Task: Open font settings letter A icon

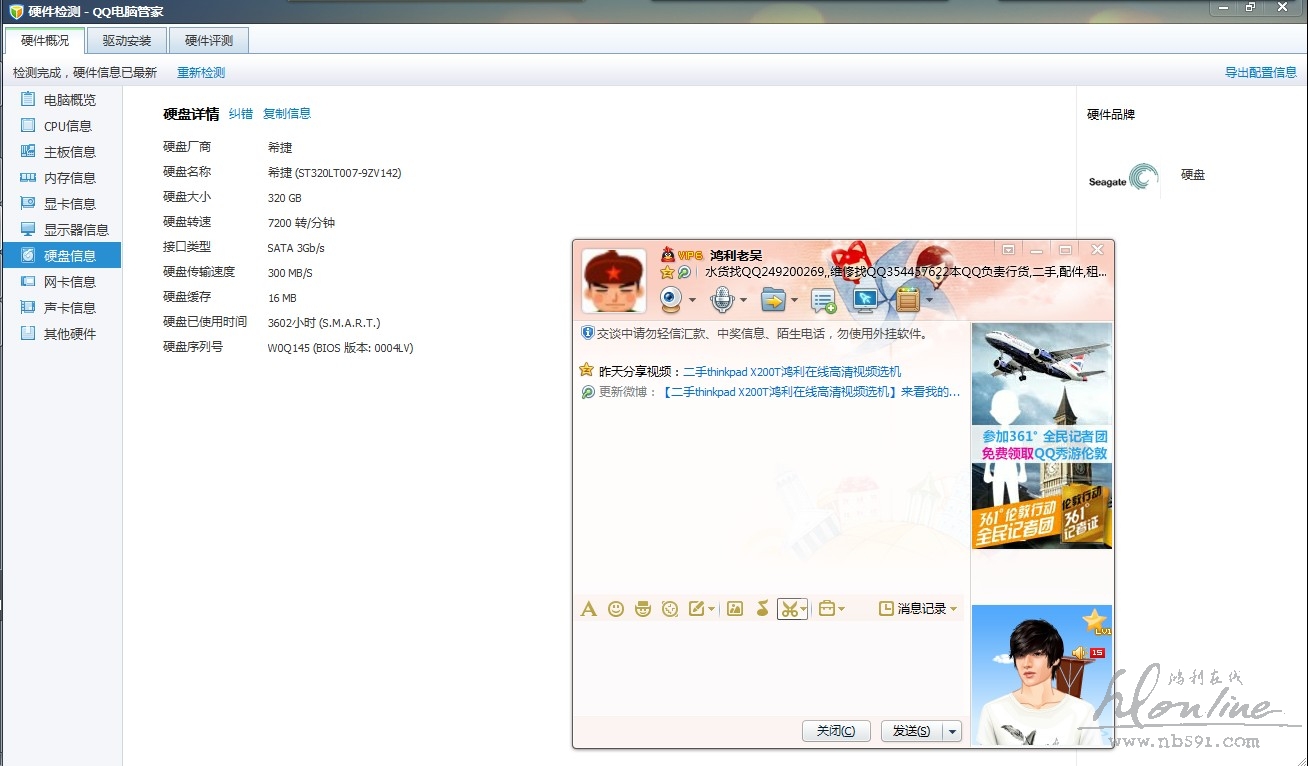Action: [x=589, y=608]
